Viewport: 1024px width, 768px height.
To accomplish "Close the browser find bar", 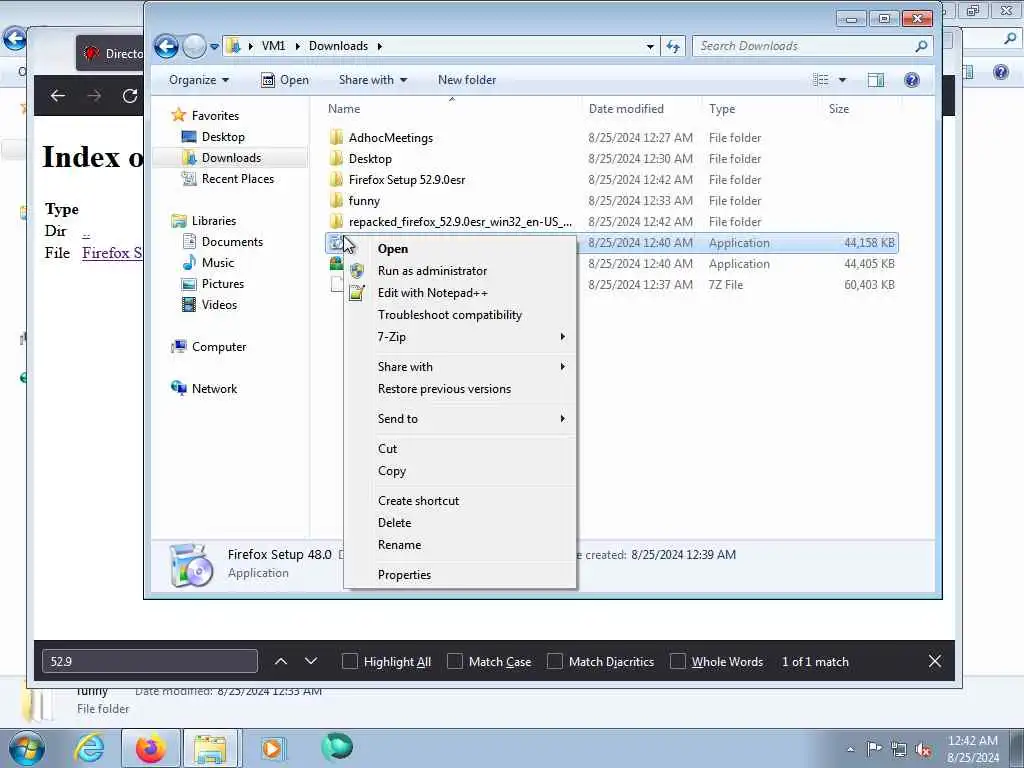I will (x=935, y=661).
